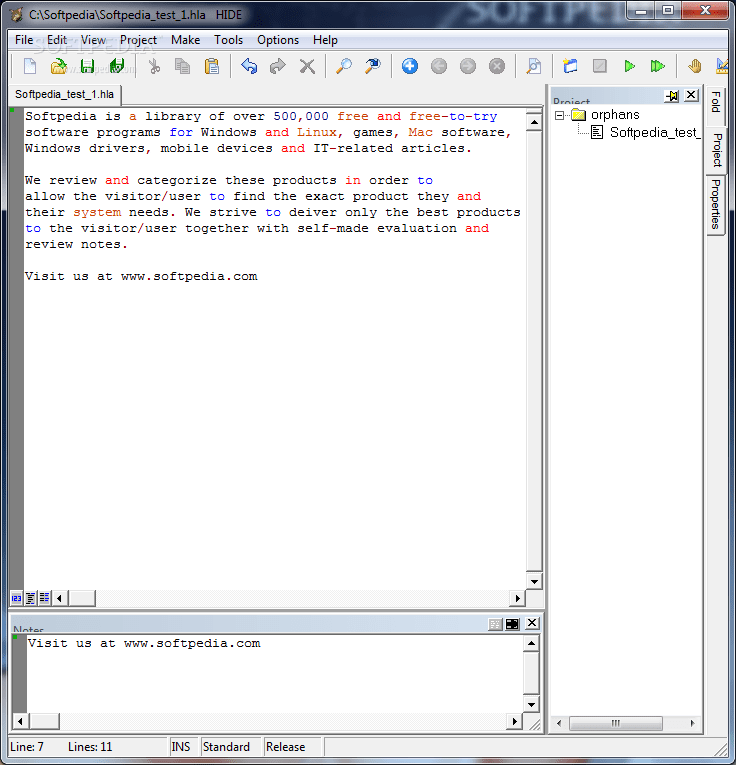The height and width of the screenshot is (765, 736).
Task: Toggle the third editor view icon in editor footer
Action: pos(44,598)
